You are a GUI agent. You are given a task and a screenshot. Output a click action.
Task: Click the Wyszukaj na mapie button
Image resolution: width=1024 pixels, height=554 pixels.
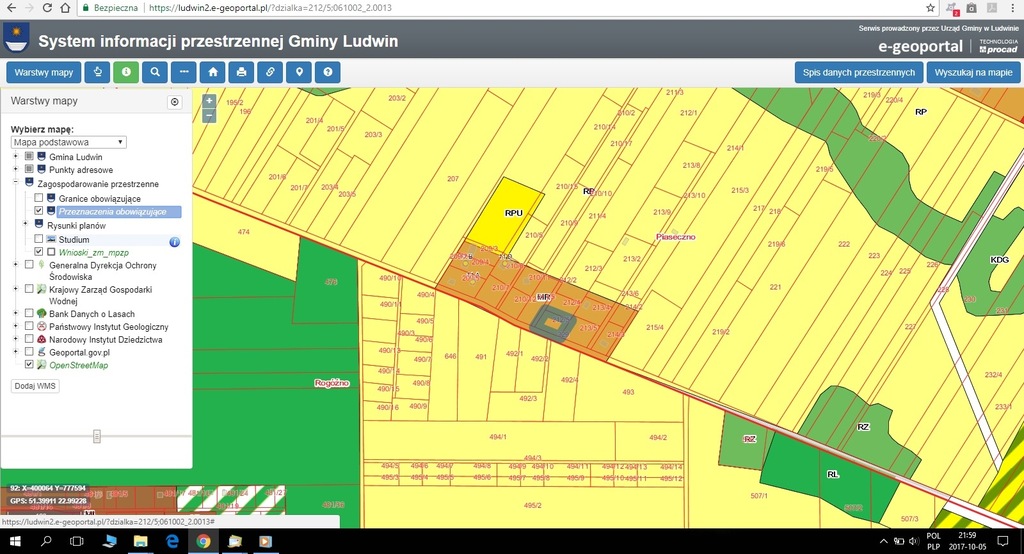pos(972,73)
